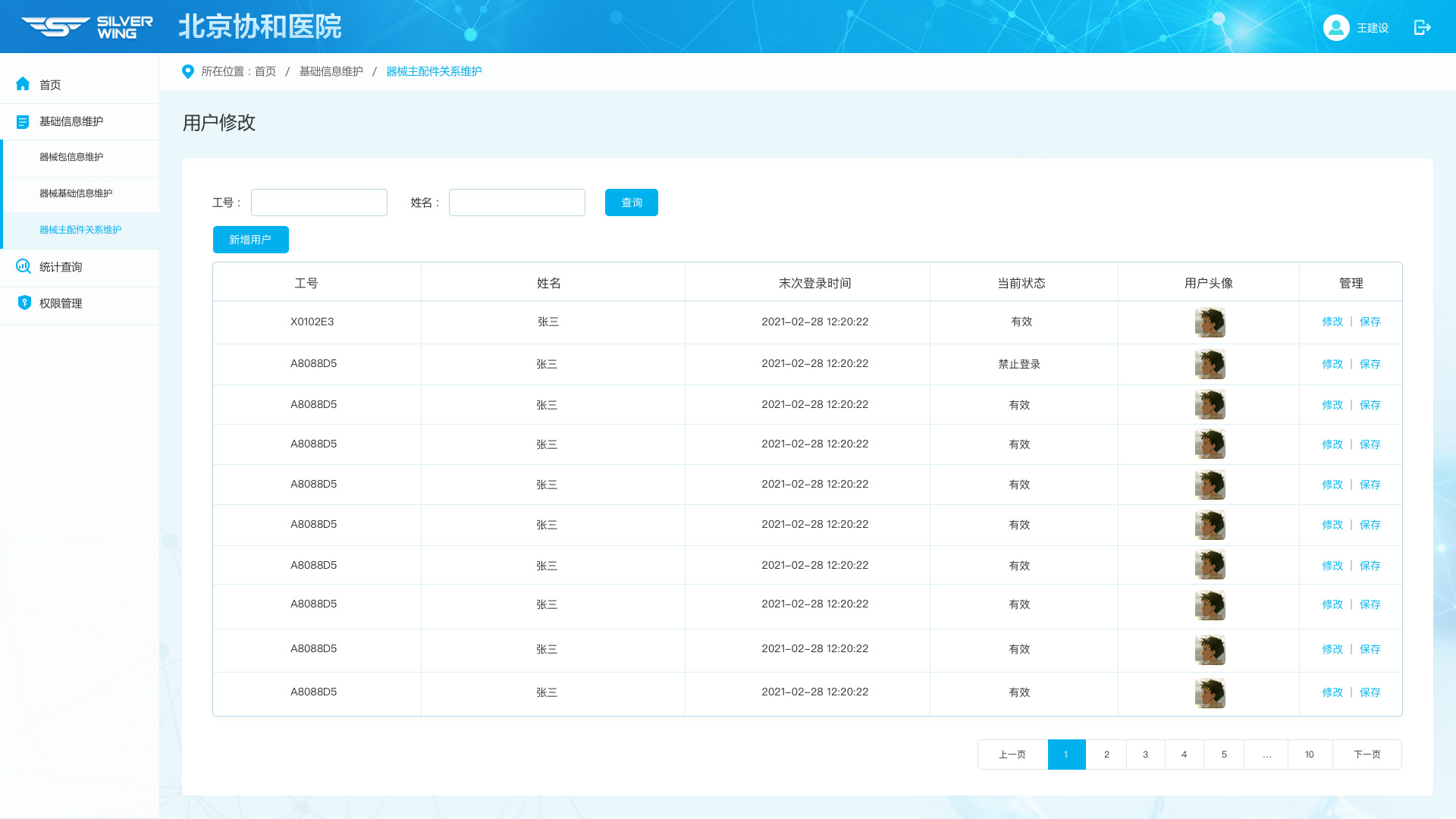
Task: Focus the 工号 input field
Action: [x=318, y=202]
